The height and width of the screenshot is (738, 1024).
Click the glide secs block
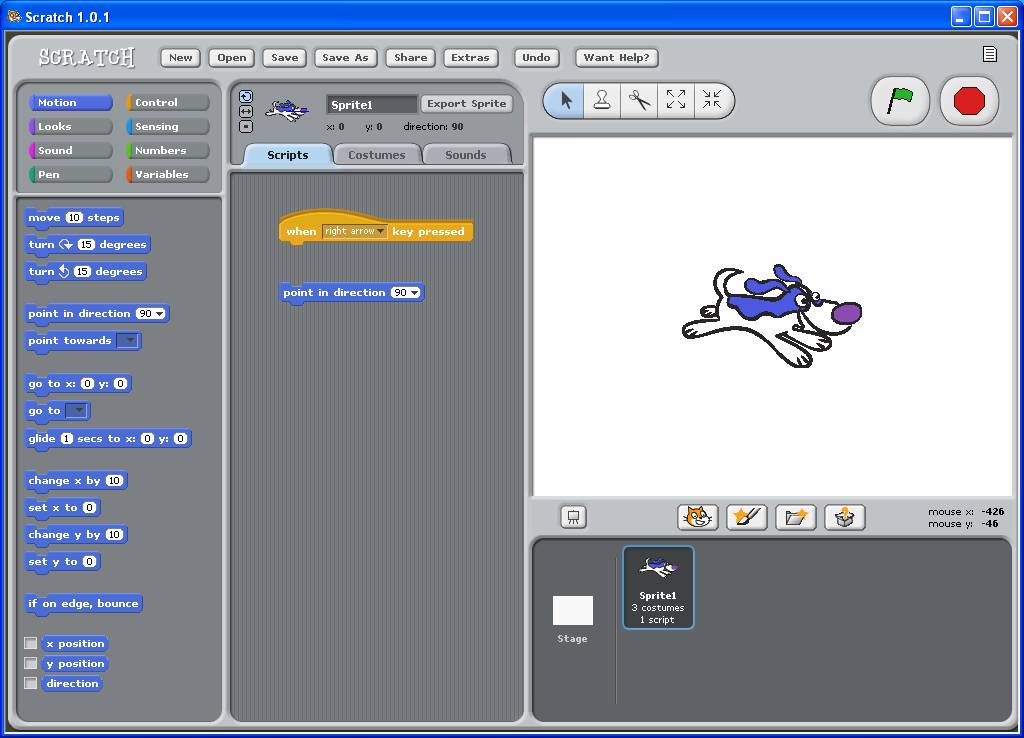[108, 439]
